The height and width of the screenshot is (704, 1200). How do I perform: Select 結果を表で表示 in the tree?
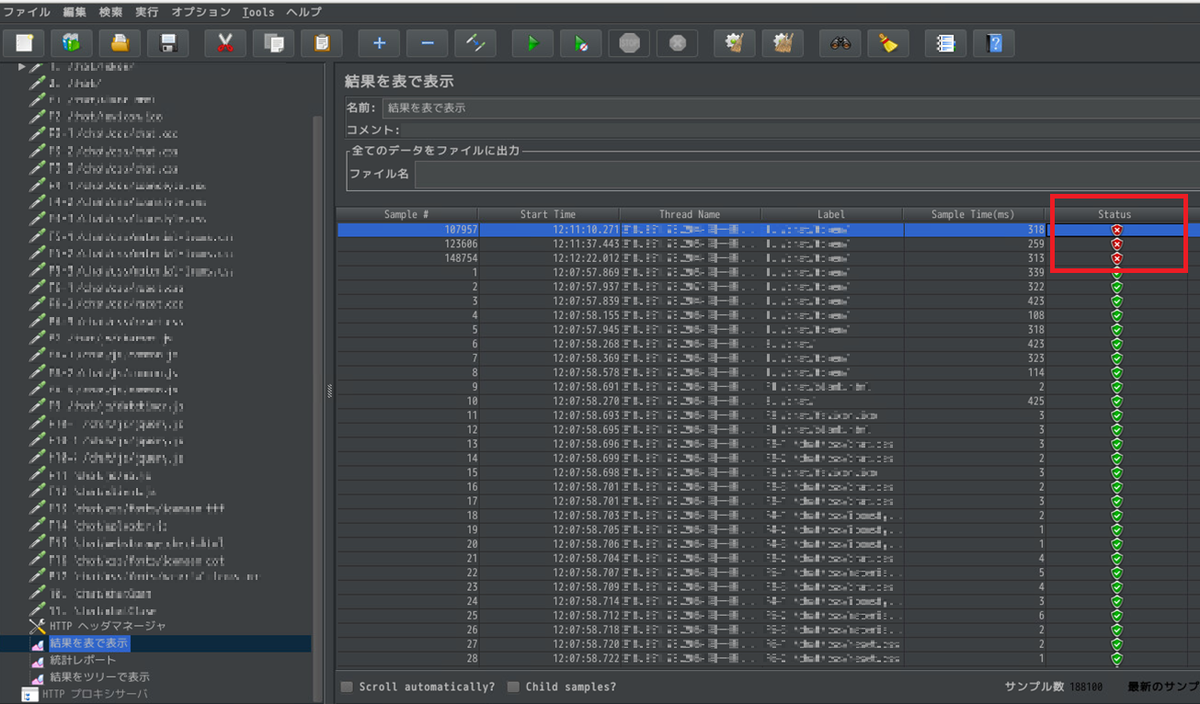point(90,643)
